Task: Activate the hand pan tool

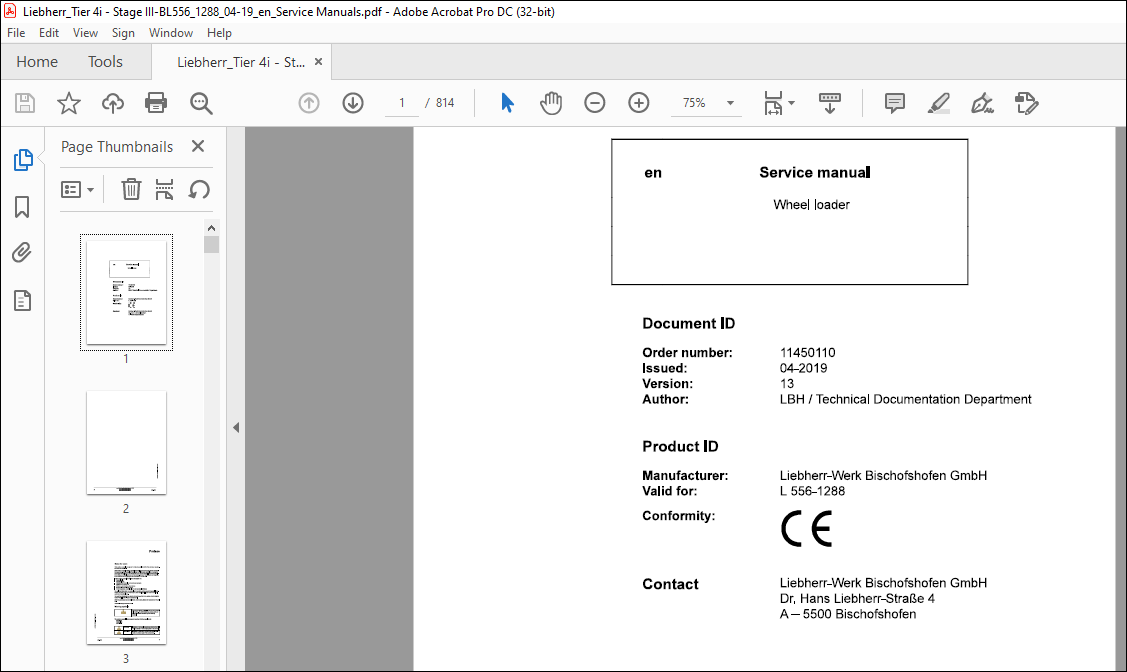Action: click(x=551, y=103)
